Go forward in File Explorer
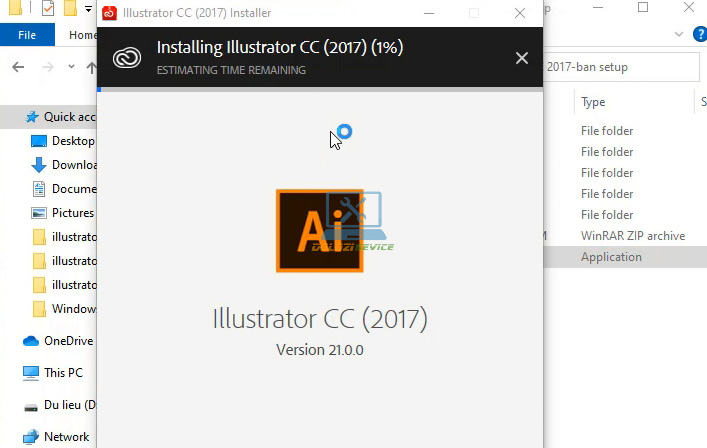The image size is (707, 448). [47, 67]
